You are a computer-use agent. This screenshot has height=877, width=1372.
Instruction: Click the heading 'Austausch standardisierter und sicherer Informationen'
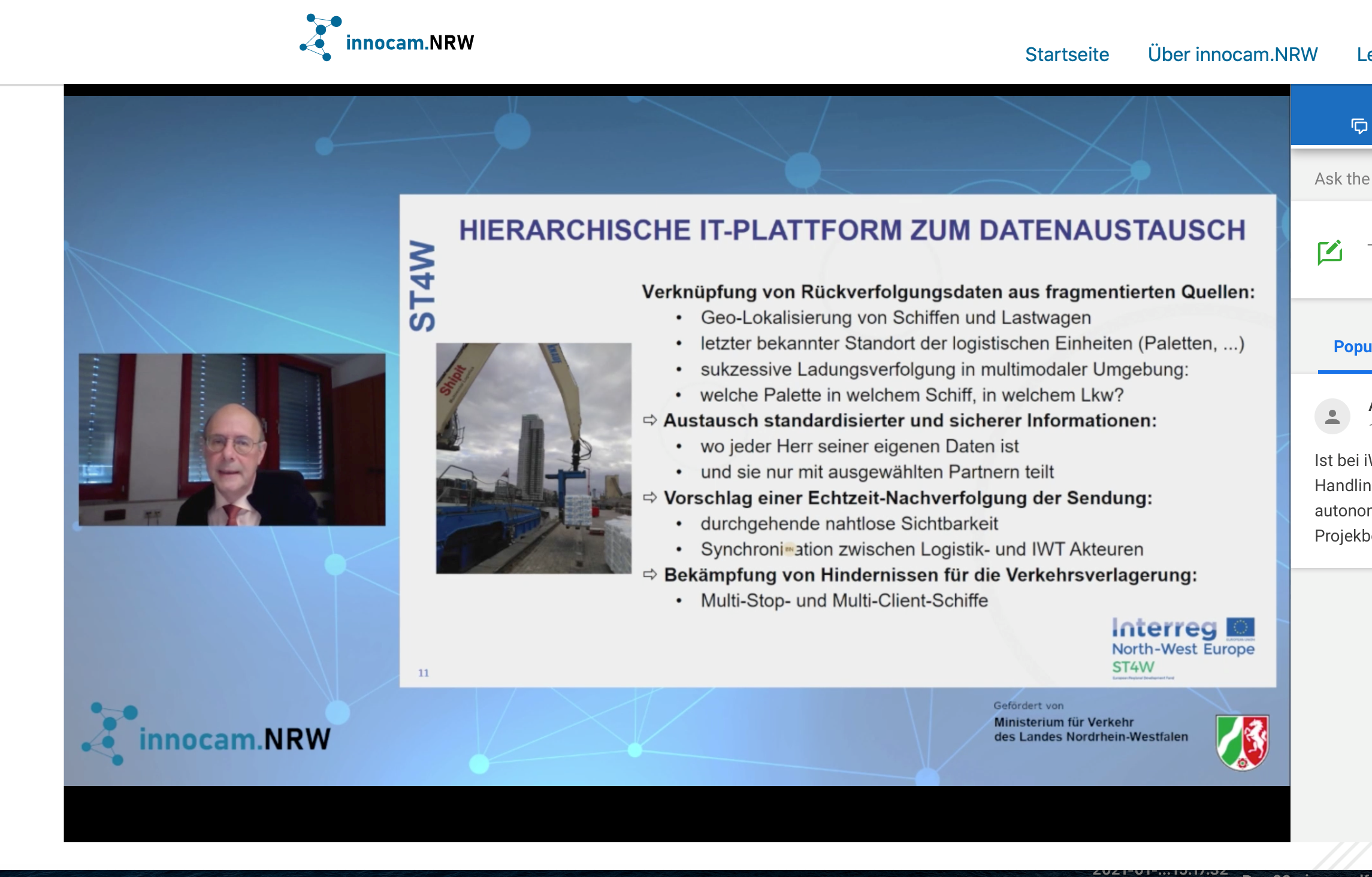coord(910,421)
